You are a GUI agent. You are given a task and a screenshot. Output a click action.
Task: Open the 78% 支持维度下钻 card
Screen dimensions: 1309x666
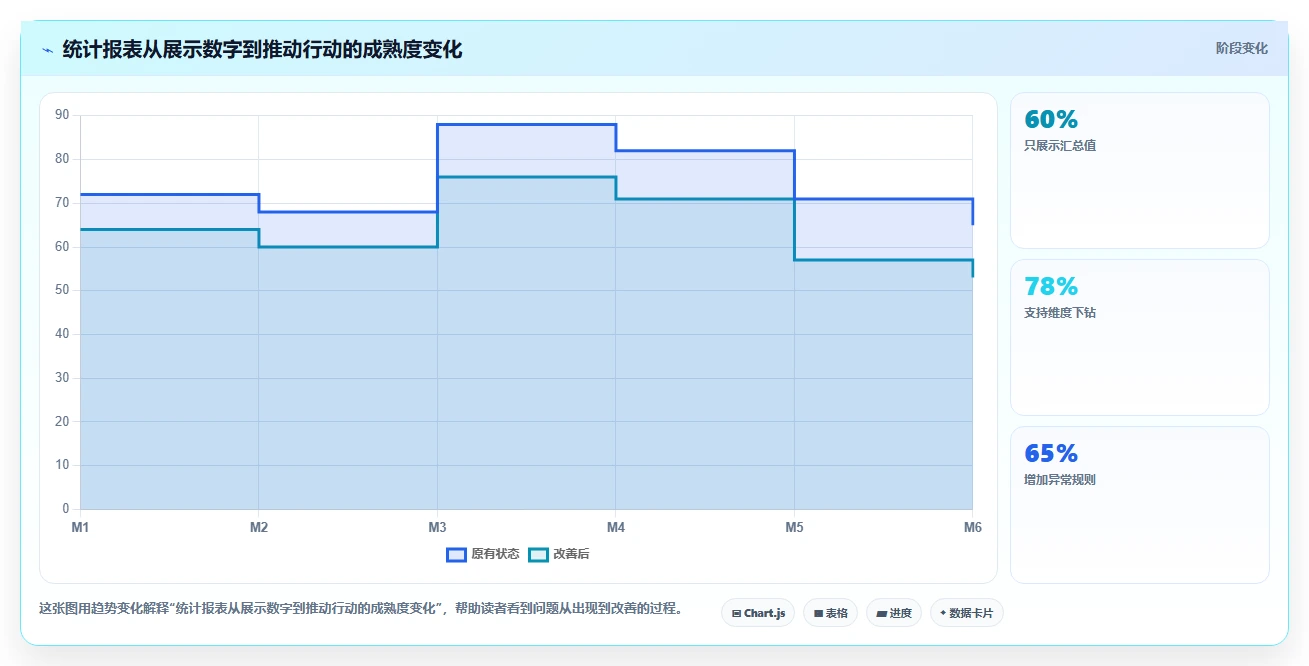coord(1140,337)
